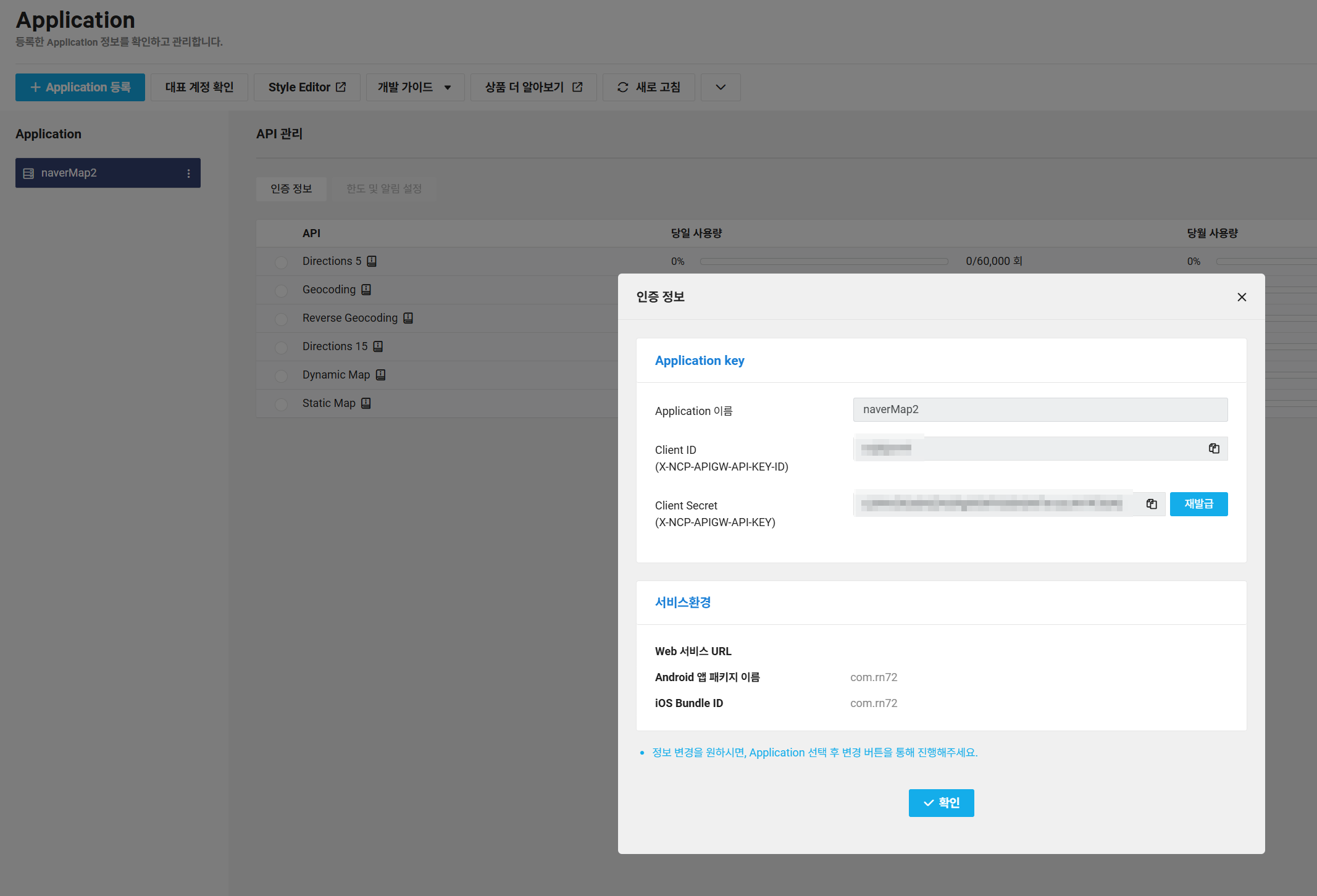1317x896 pixels.
Task: Close the 인증 정보 dialog
Action: coord(1242,297)
